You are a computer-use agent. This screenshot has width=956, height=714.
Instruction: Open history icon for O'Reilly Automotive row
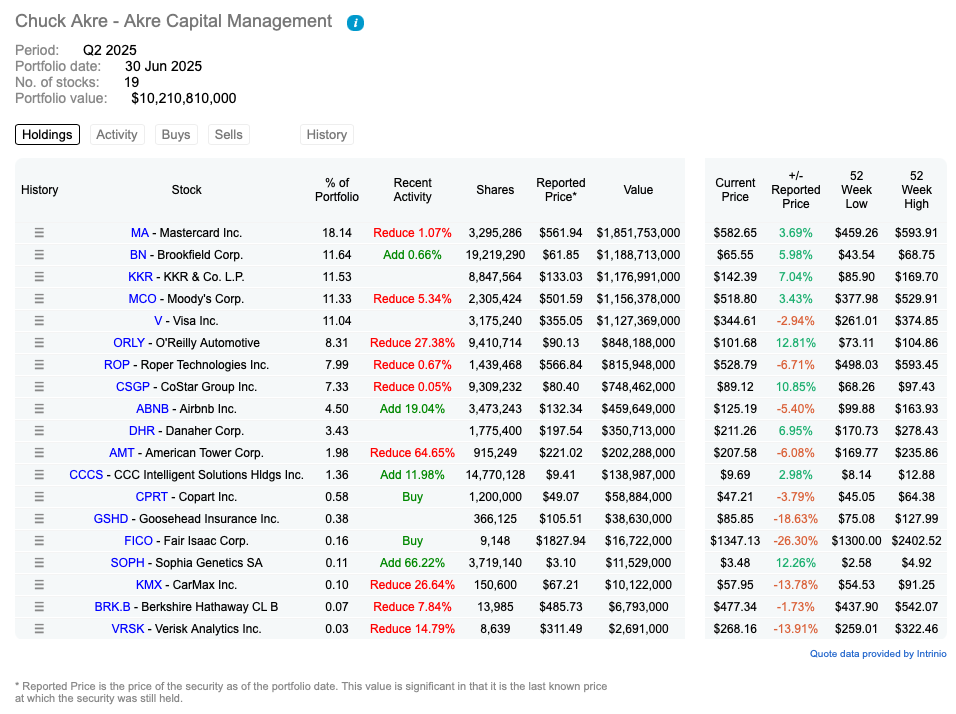(x=39, y=343)
